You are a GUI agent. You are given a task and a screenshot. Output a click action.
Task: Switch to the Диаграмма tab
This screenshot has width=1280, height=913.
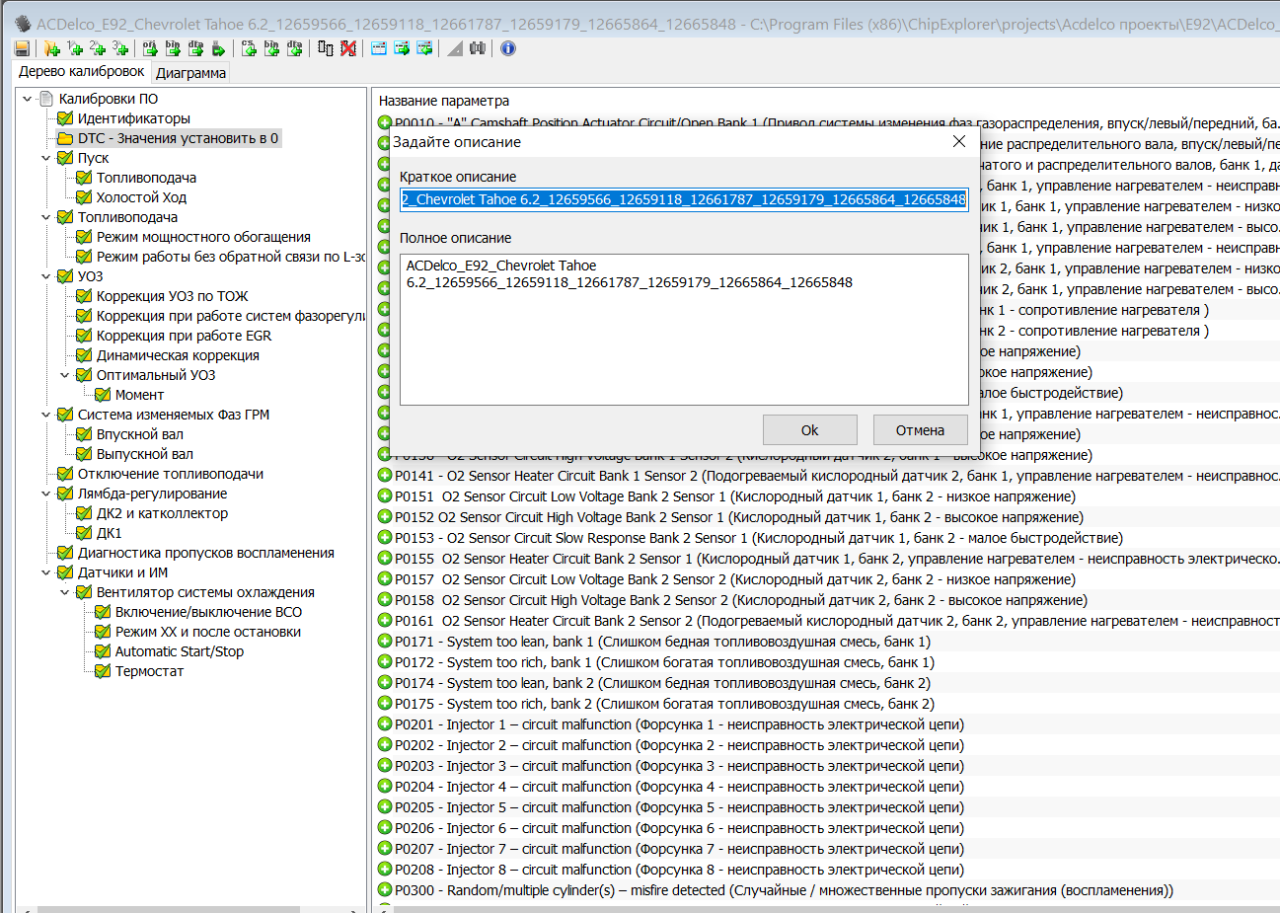pos(190,72)
